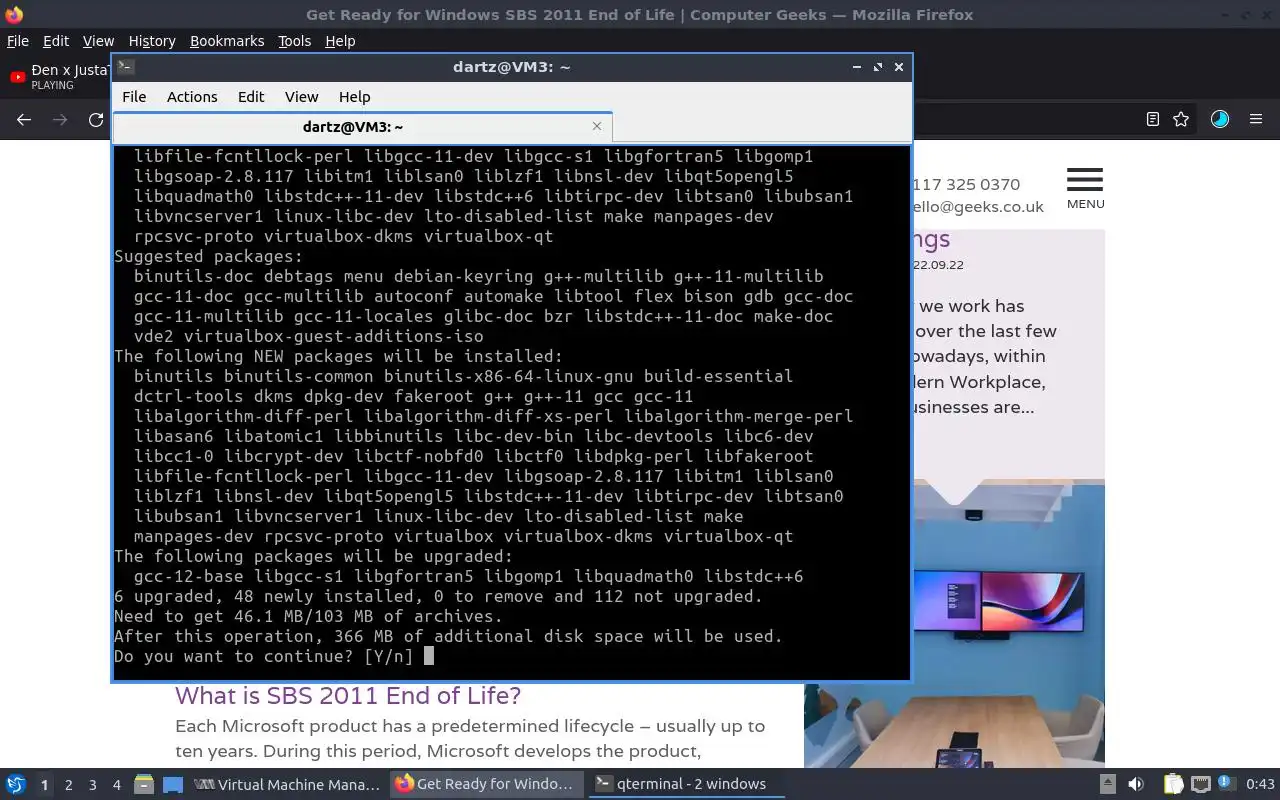Screen dimensions: 1280x800
Task: Click the qterminal title bar icon
Action: click(x=125, y=67)
